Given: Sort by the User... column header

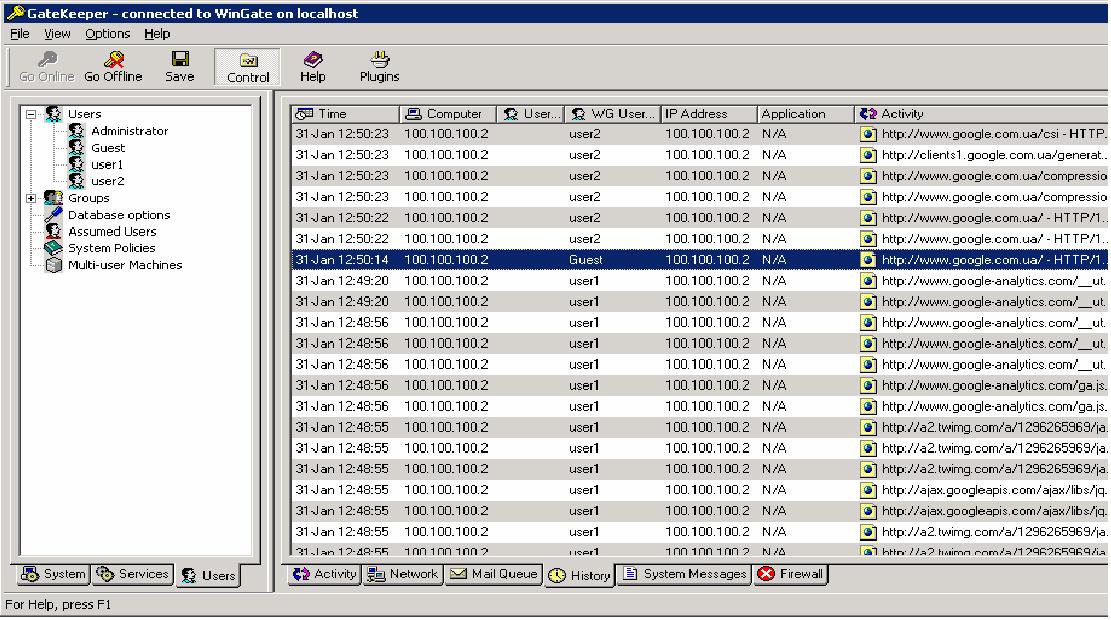Looking at the screenshot, I should [x=531, y=114].
